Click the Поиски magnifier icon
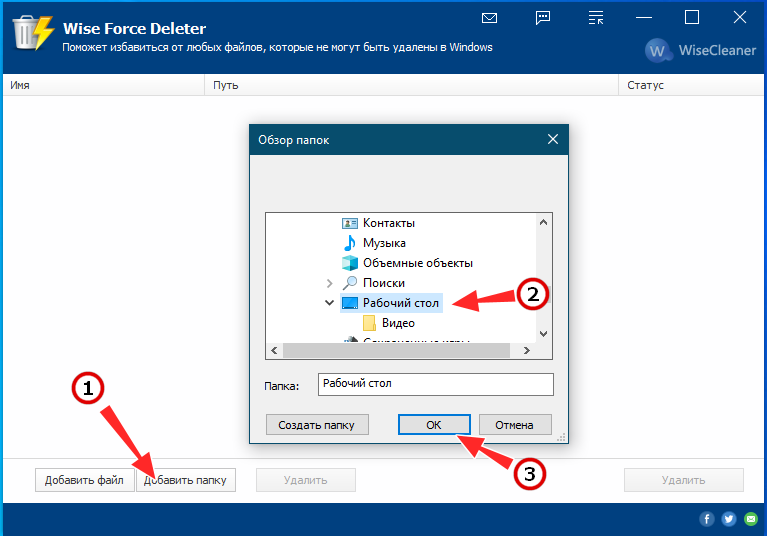This screenshot has width=767, height=536. [349, 283]
